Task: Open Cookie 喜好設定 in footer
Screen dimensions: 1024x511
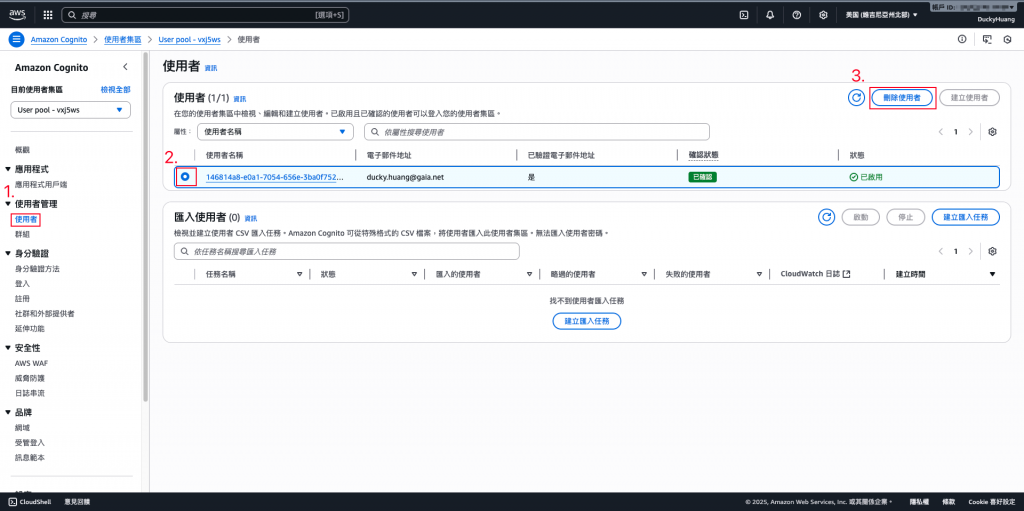Action: pyautogui.click(x=991, y=502)
